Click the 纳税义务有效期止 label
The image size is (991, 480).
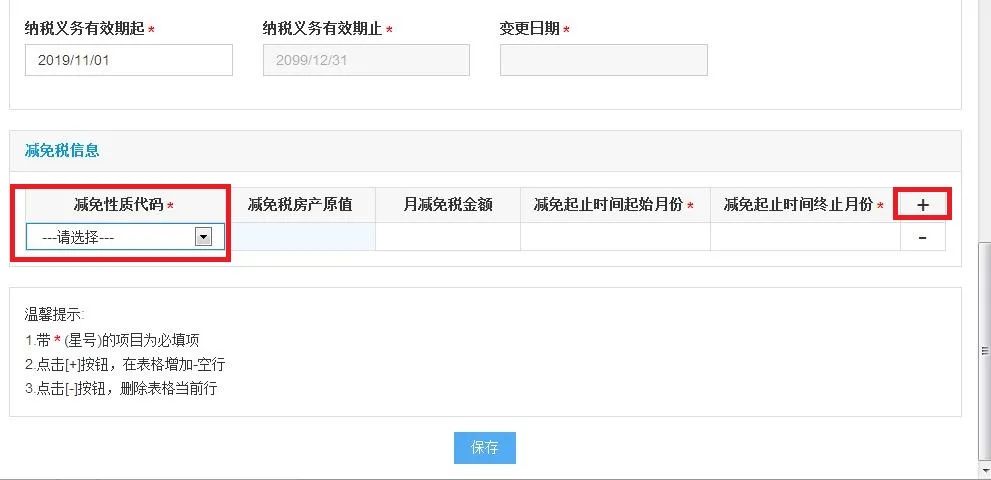(x=322, y=28)
